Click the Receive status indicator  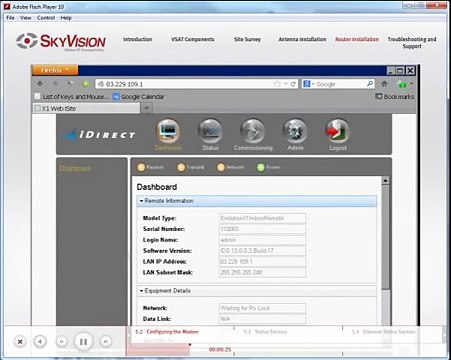click(151, 167)
